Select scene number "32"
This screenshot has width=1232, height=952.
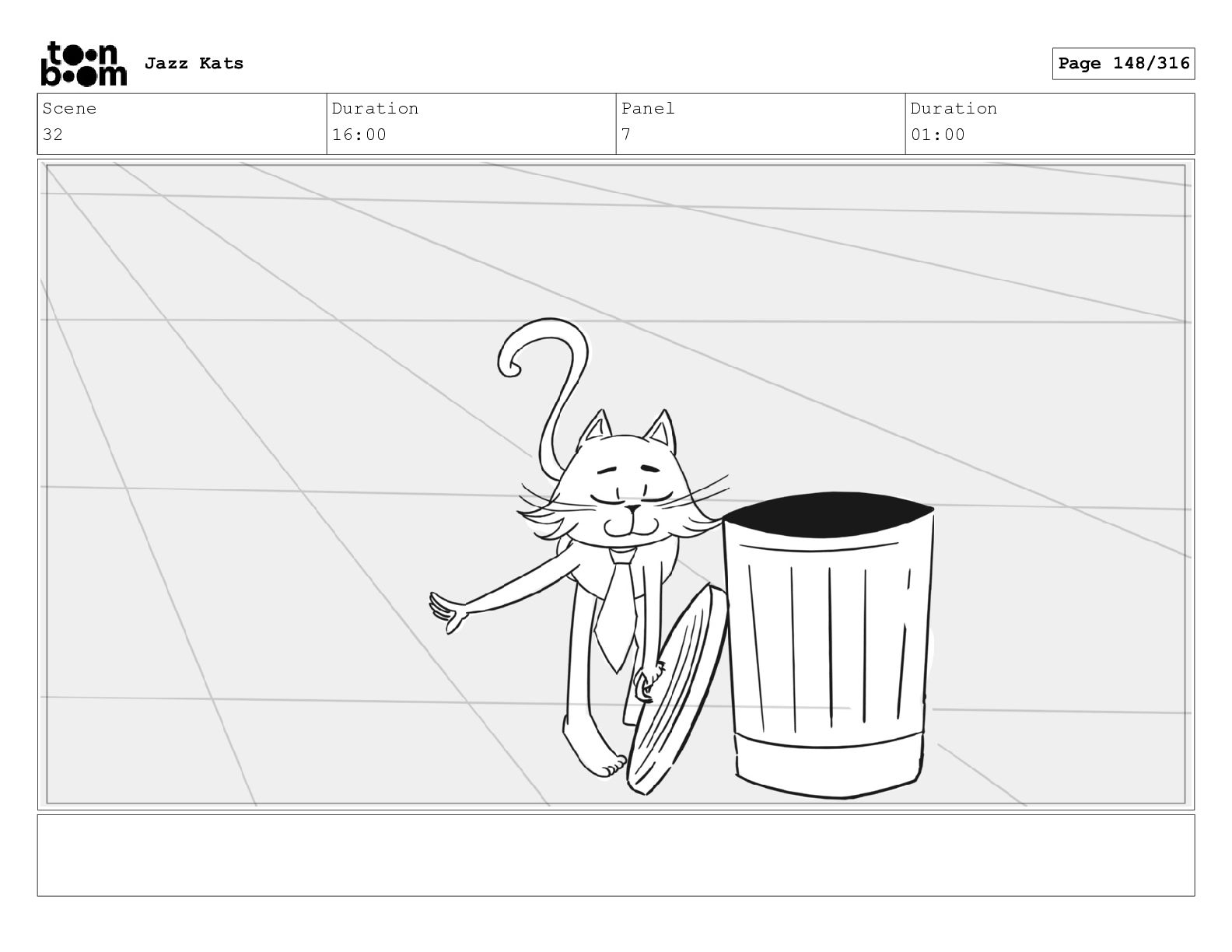click(x=53, y=135)
